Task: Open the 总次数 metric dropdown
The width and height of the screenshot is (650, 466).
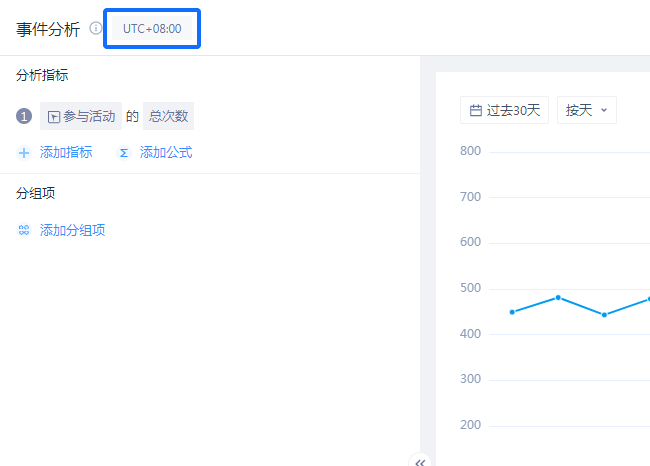Action: (168, 117)
